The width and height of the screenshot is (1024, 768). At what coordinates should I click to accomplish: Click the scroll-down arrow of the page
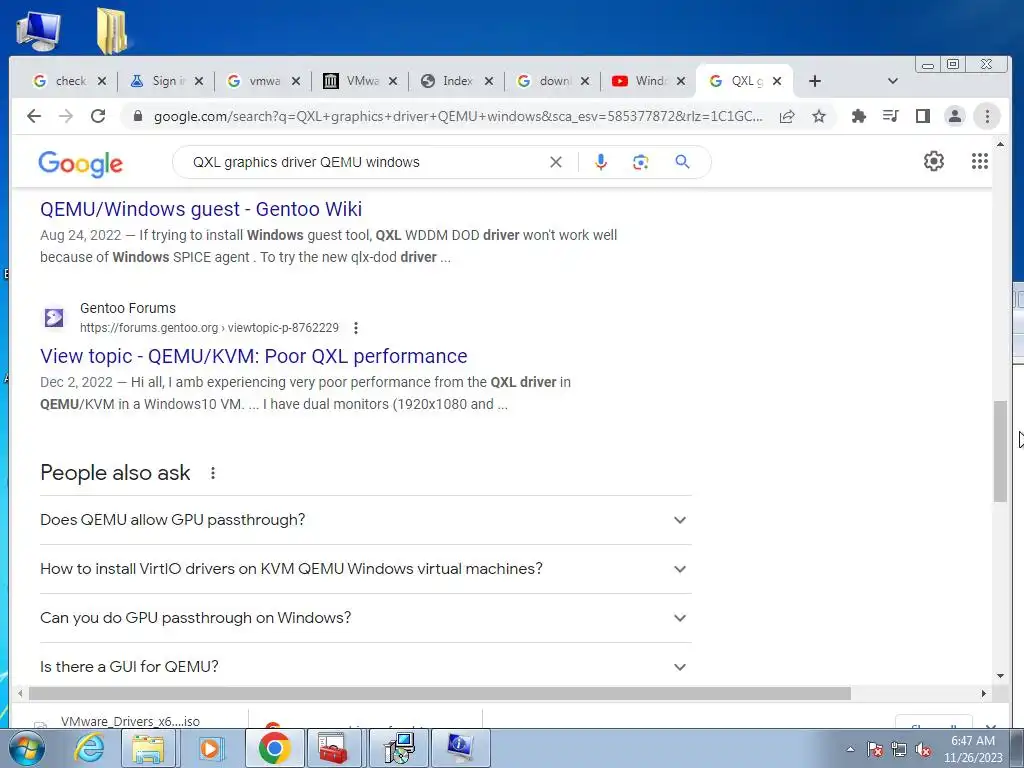pos(1000,676)
